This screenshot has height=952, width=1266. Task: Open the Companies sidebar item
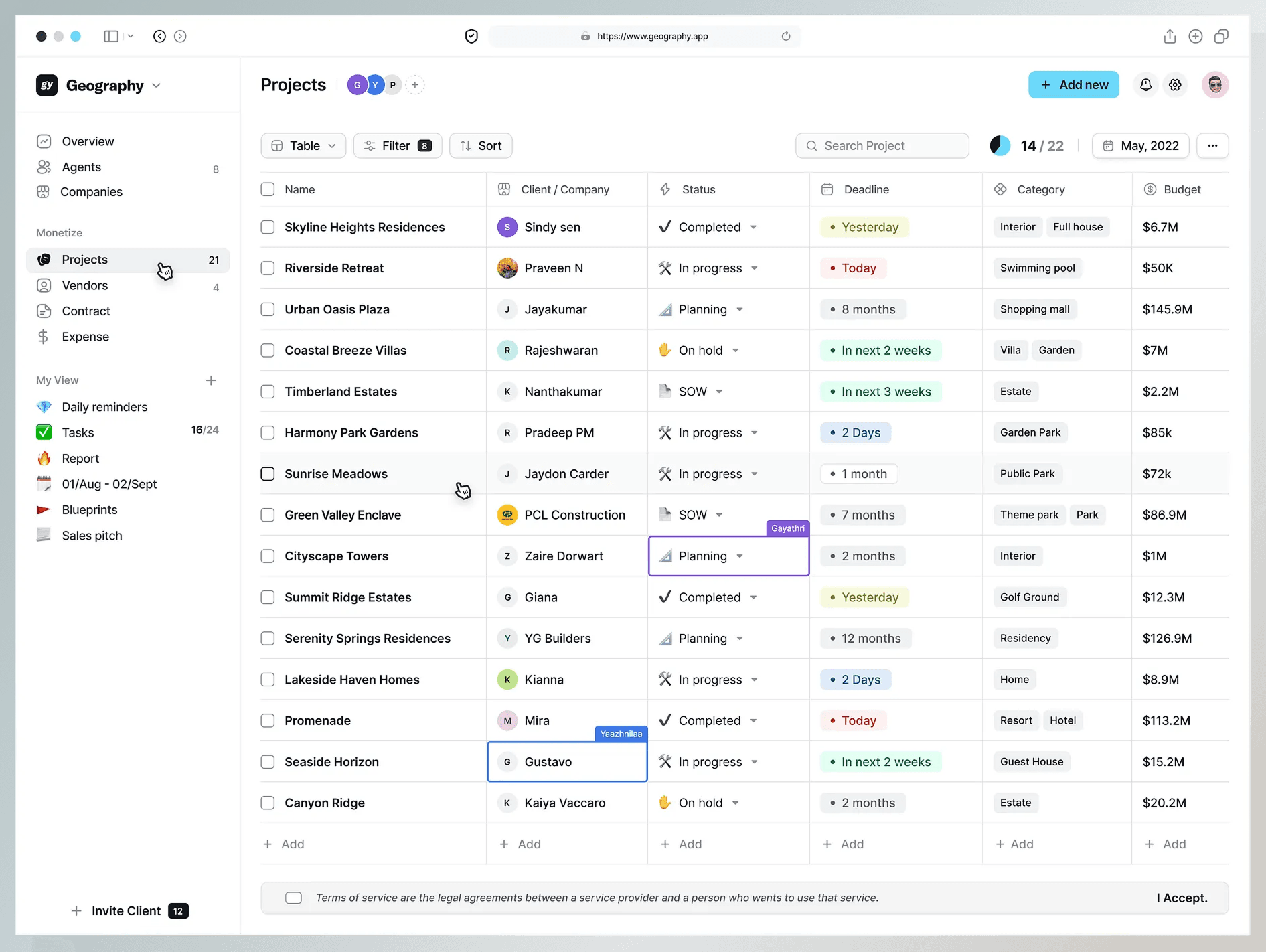click(91, 192)
